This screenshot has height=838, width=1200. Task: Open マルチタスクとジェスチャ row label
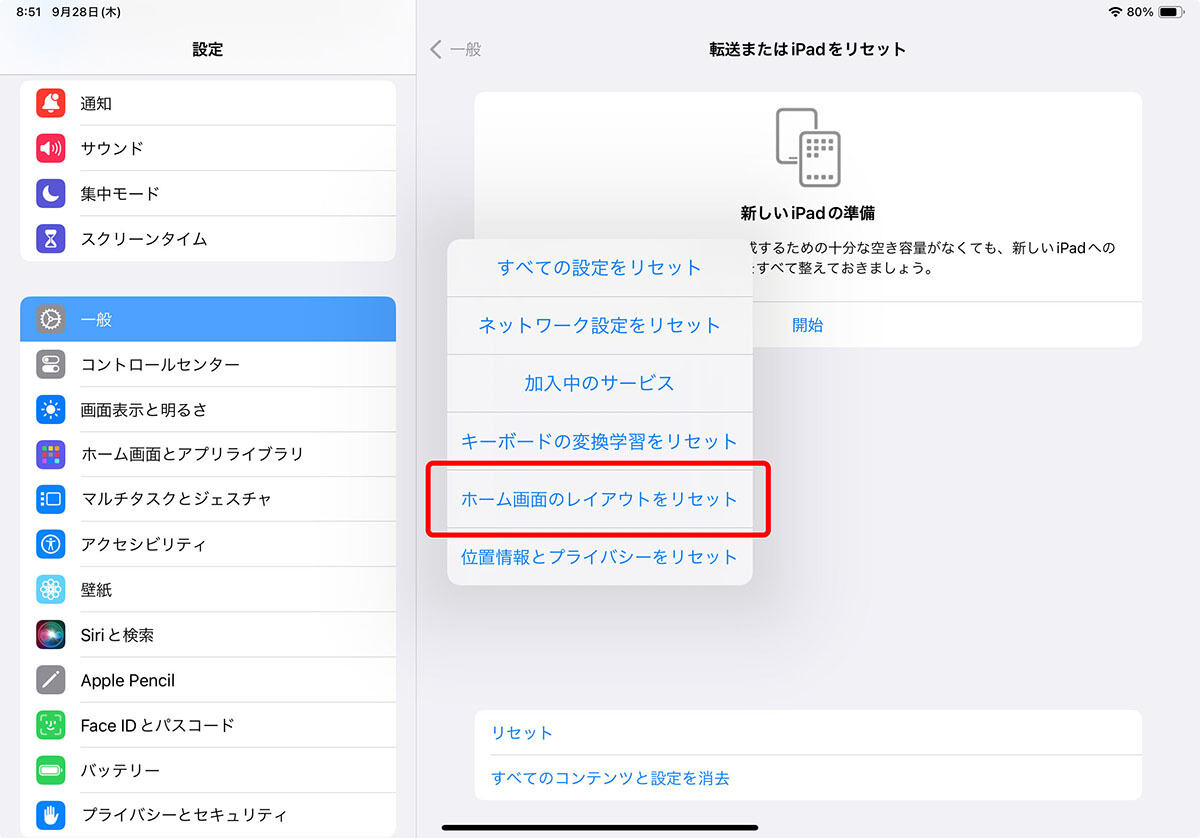click(x=176, y=499)
